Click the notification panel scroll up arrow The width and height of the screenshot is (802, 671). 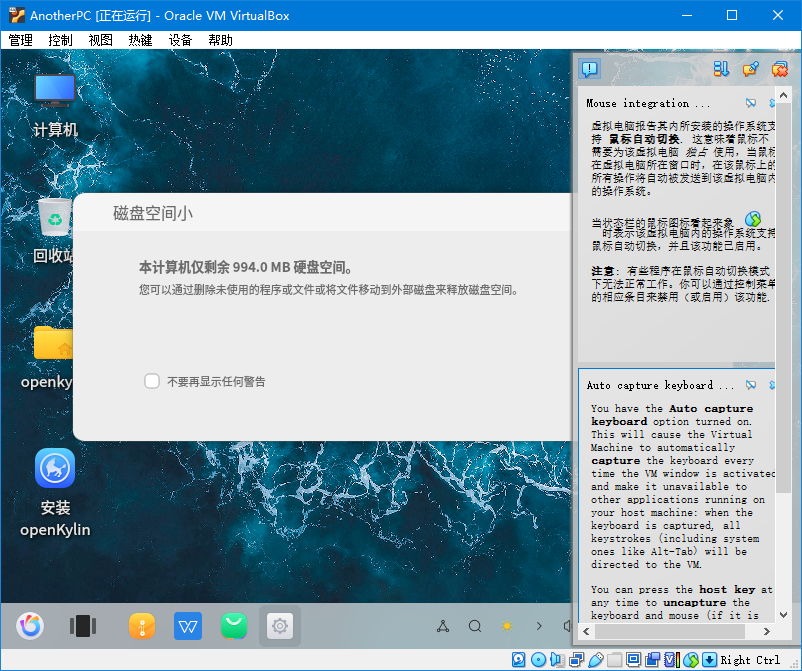783,95
